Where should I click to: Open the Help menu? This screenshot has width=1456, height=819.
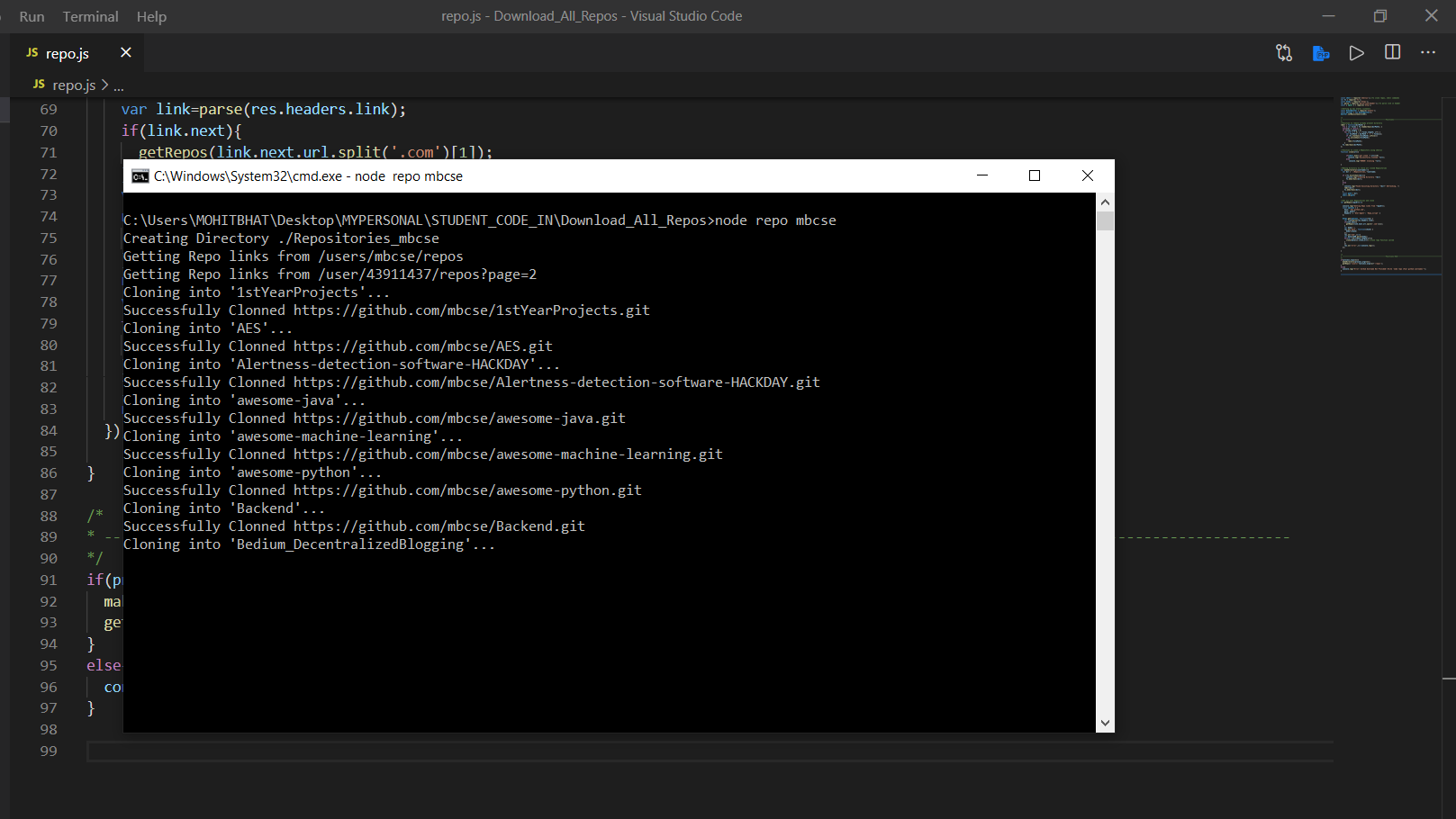[151, 16]
